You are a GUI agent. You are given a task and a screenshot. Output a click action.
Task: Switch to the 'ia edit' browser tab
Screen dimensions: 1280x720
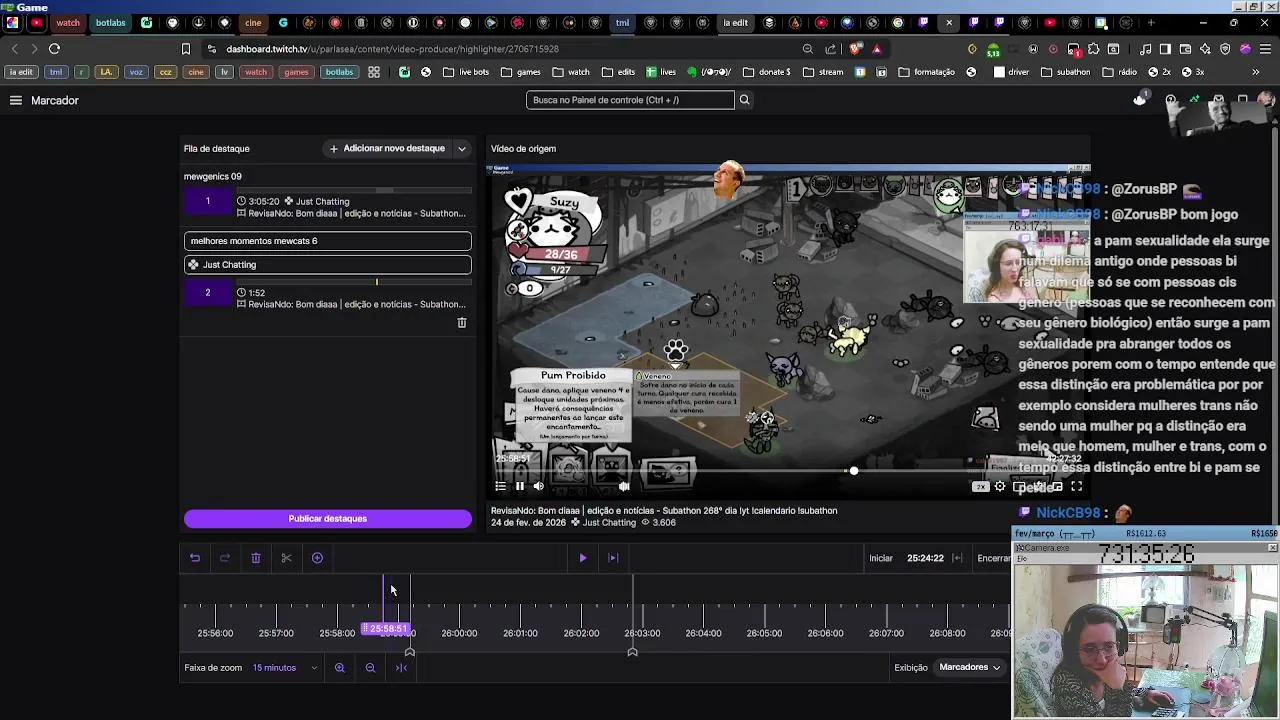click(x=735, y=22)
